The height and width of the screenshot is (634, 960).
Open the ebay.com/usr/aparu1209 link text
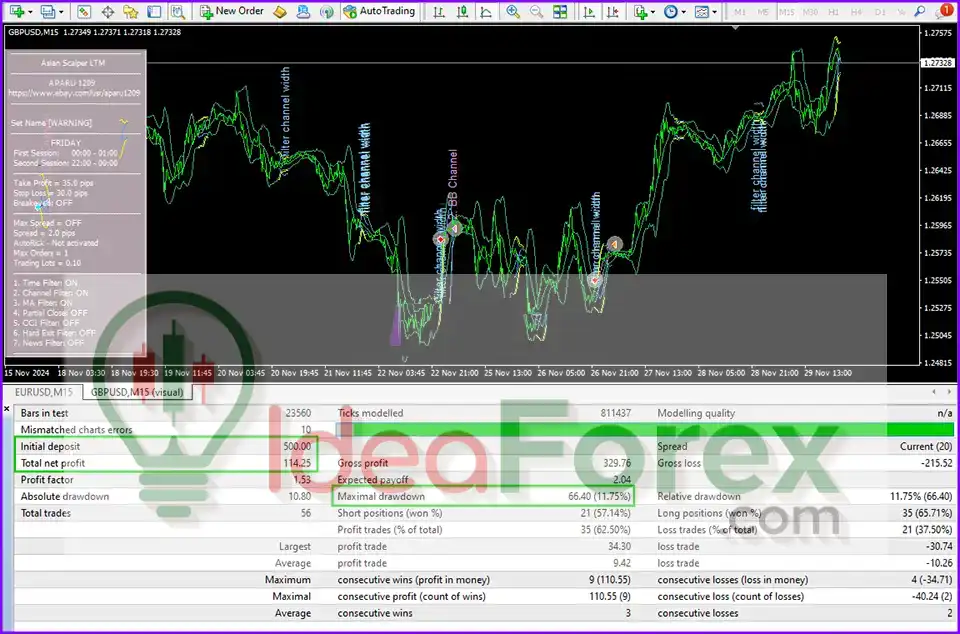(74, 93)
